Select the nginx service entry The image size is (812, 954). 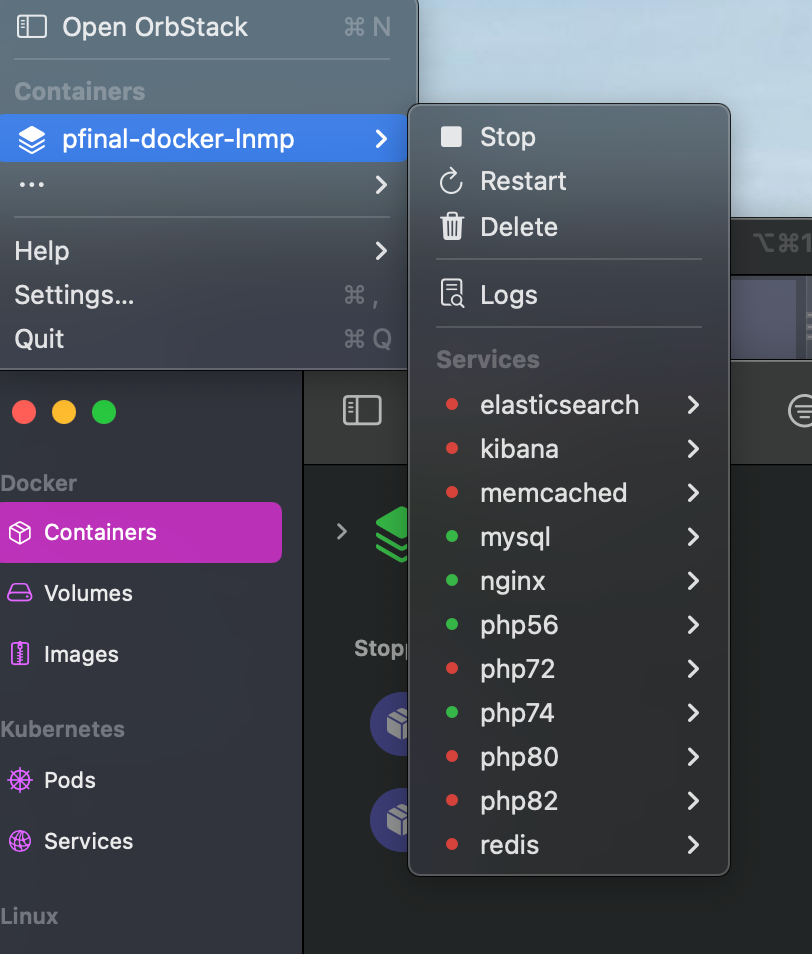coord(513,581)
